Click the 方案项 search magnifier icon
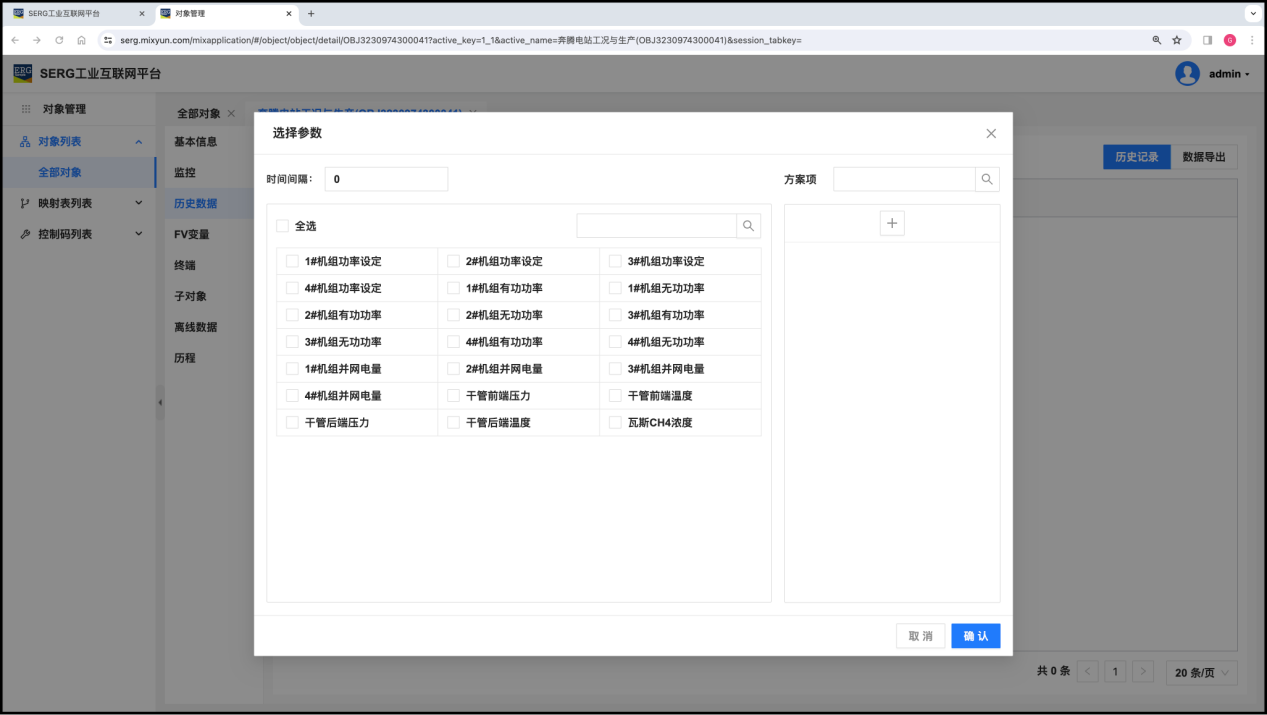The image size is (1267, 715). click(x=987, y=179)
